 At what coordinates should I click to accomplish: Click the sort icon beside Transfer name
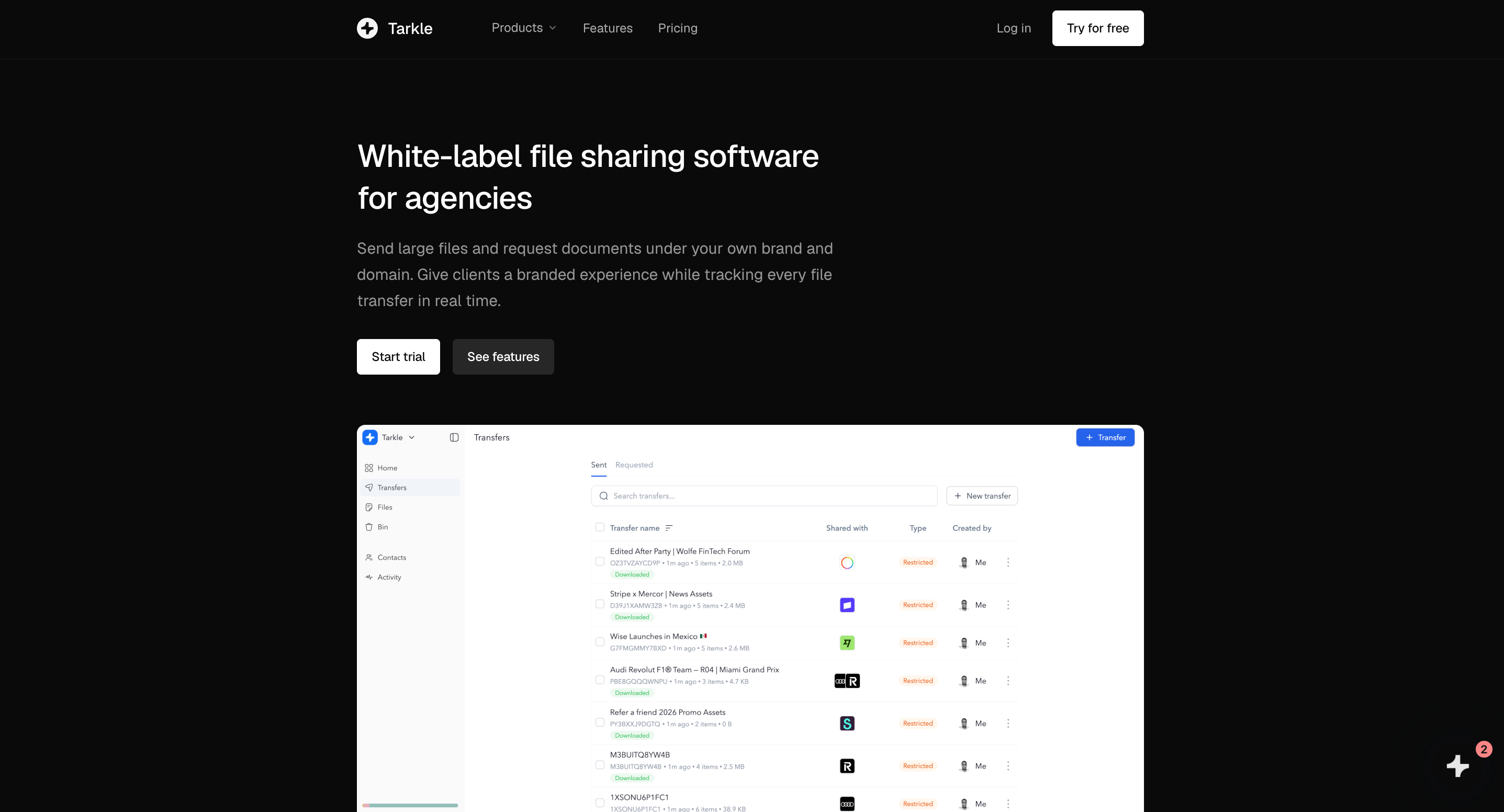click(x=669, y=528)
